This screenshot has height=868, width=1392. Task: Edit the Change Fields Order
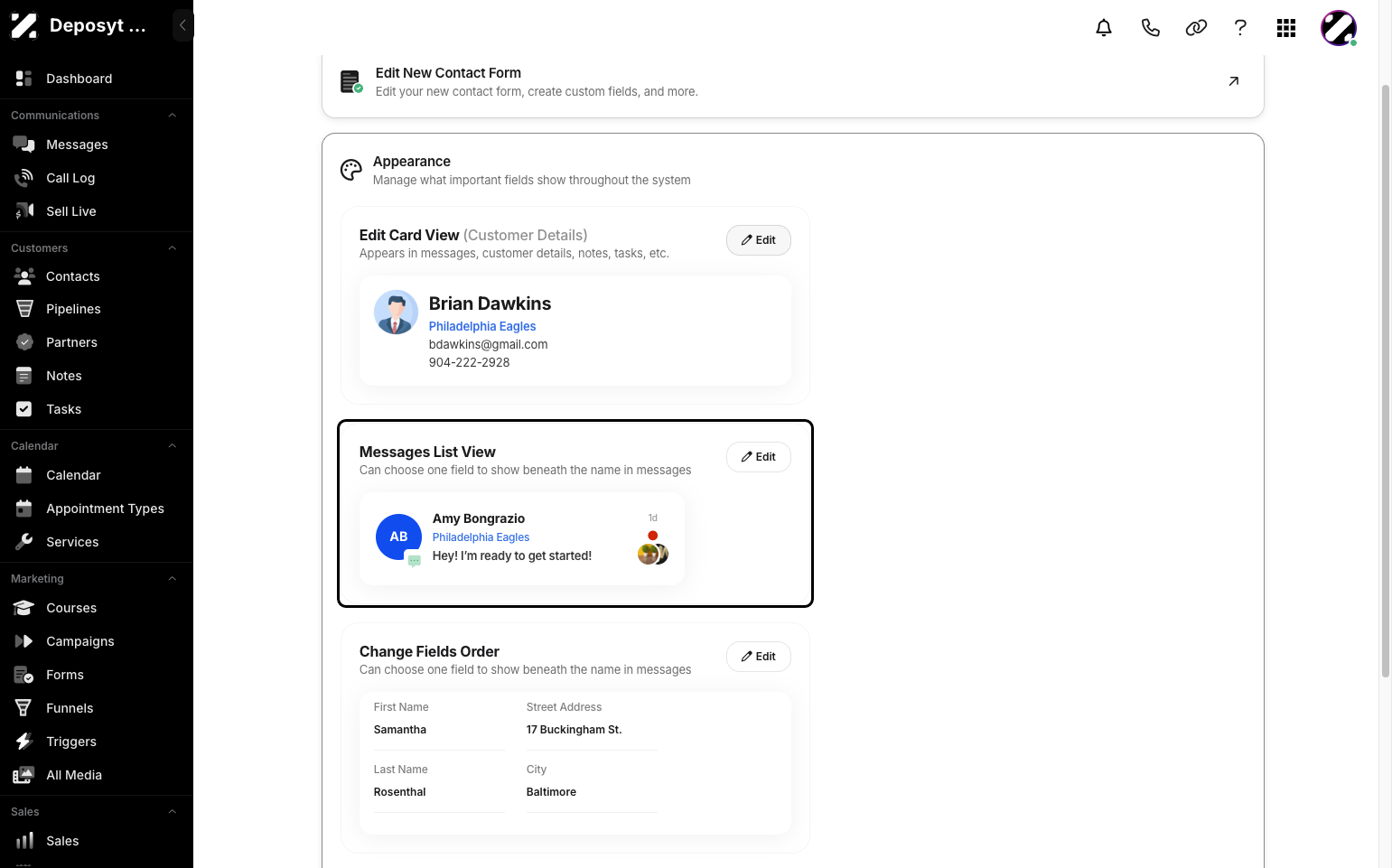759,657
